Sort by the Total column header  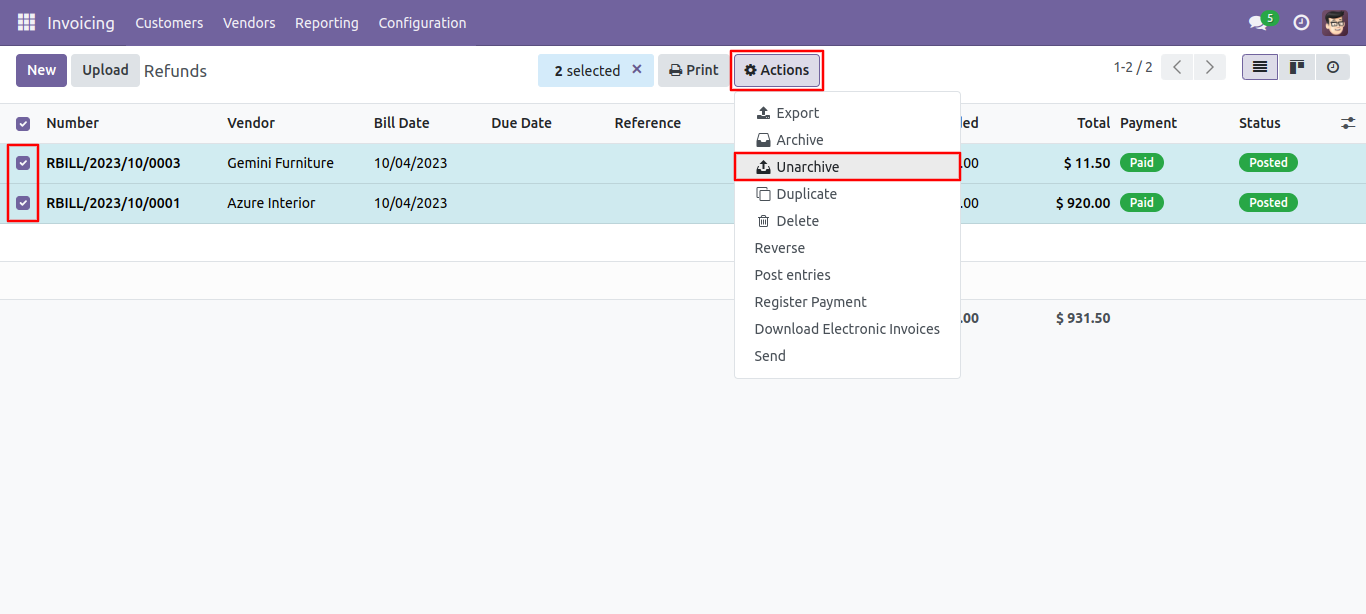coord(1094,123)
